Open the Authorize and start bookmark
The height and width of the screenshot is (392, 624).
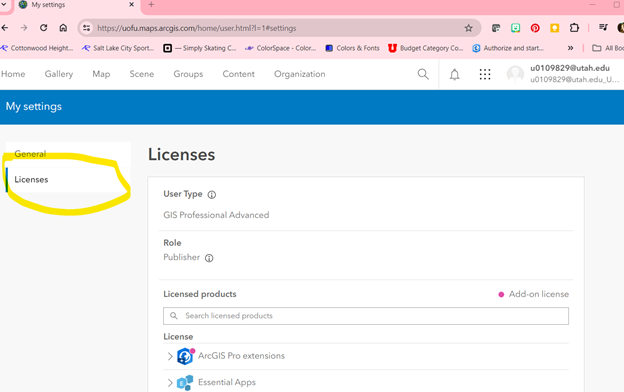[508, 48]
